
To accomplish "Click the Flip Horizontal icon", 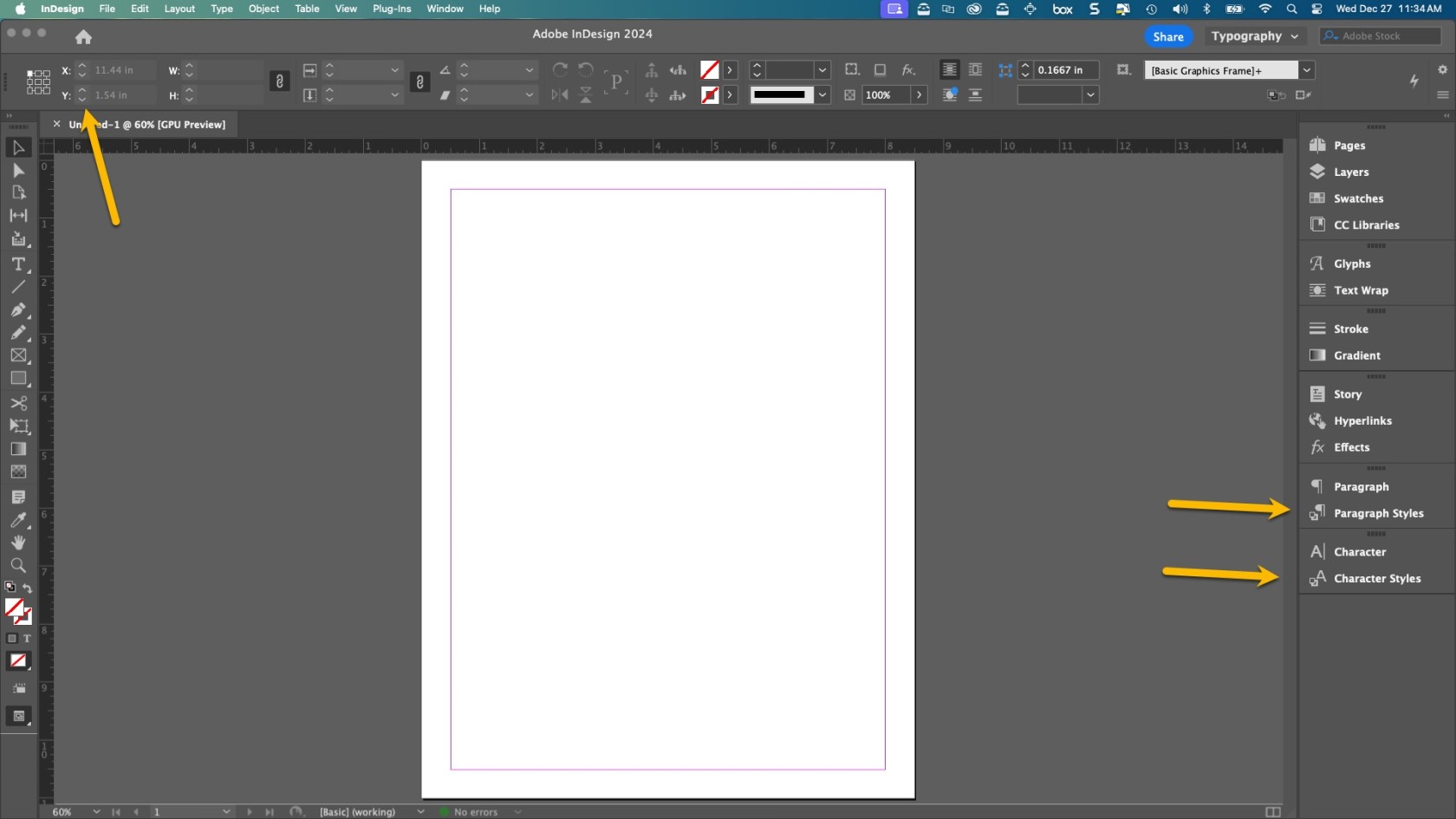I will click(560, 94).
